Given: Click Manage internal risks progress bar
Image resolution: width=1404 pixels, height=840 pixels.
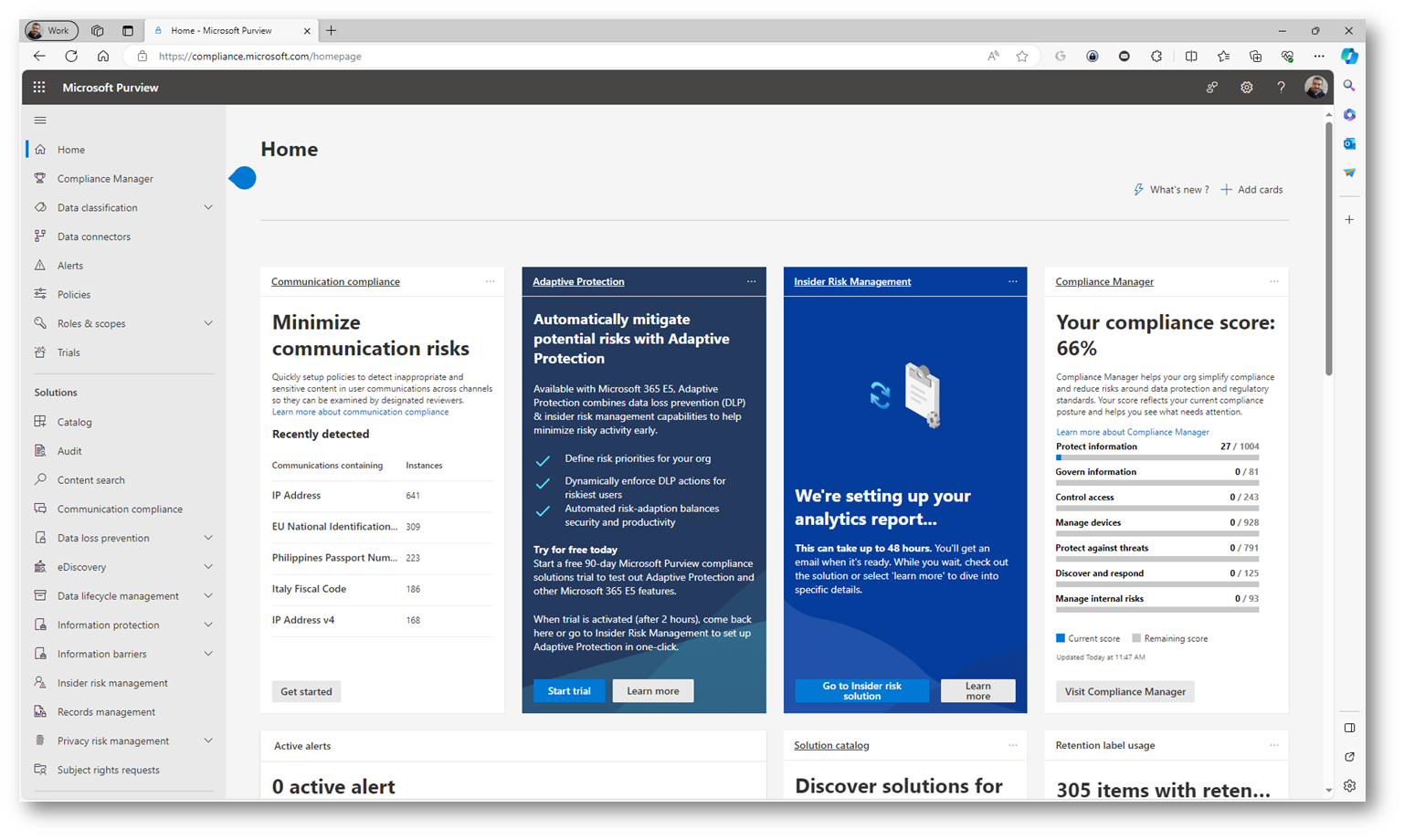Looking at the screenshot, I should 1156,609.
